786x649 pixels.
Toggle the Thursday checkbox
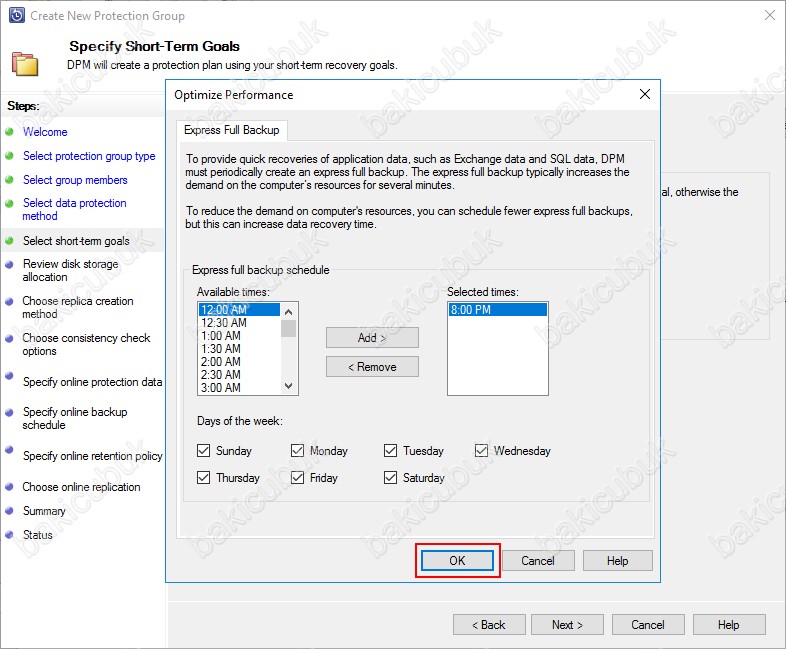coord(204,478)
